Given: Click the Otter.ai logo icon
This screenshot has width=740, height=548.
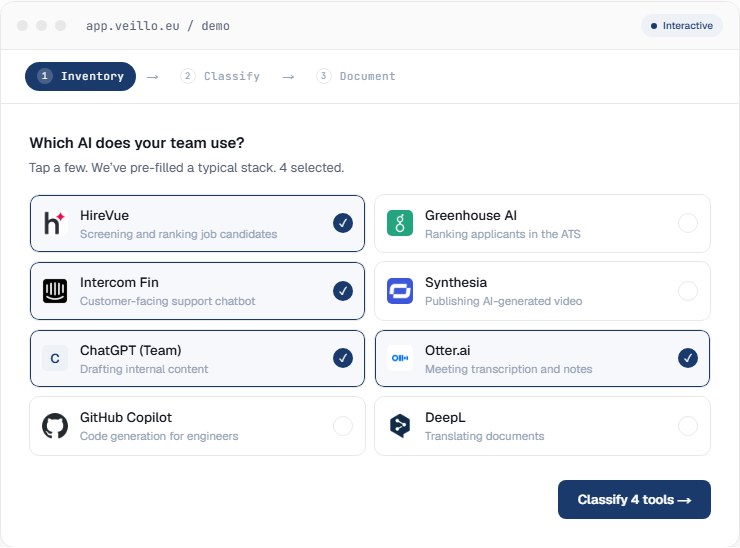Looking at the screenshot, I should pyautogui.click(x=400, y=358).
